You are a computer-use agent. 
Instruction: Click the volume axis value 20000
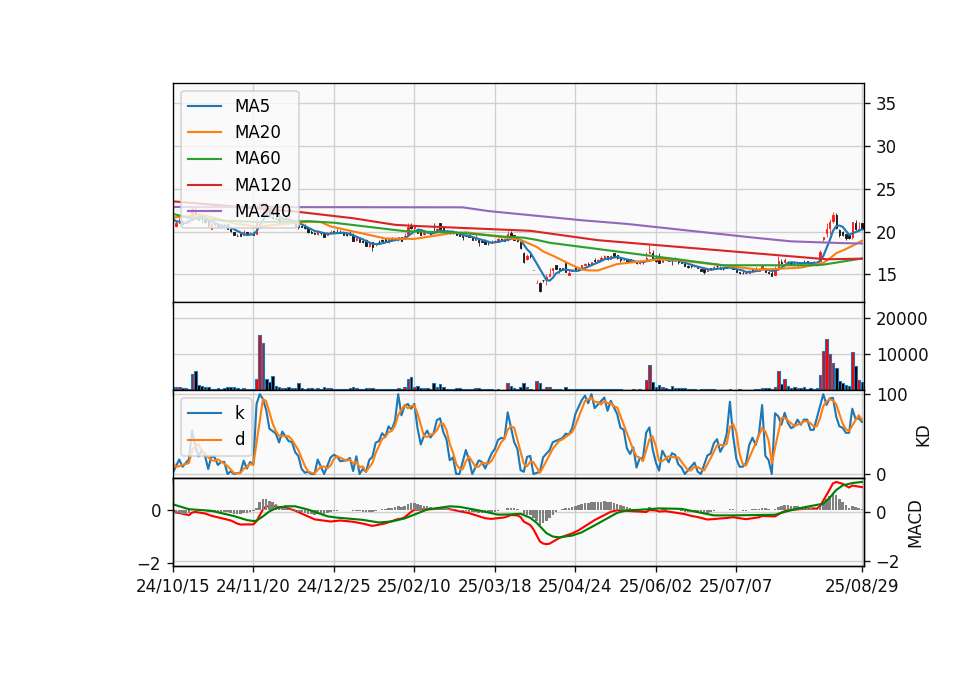click(902, 319)
